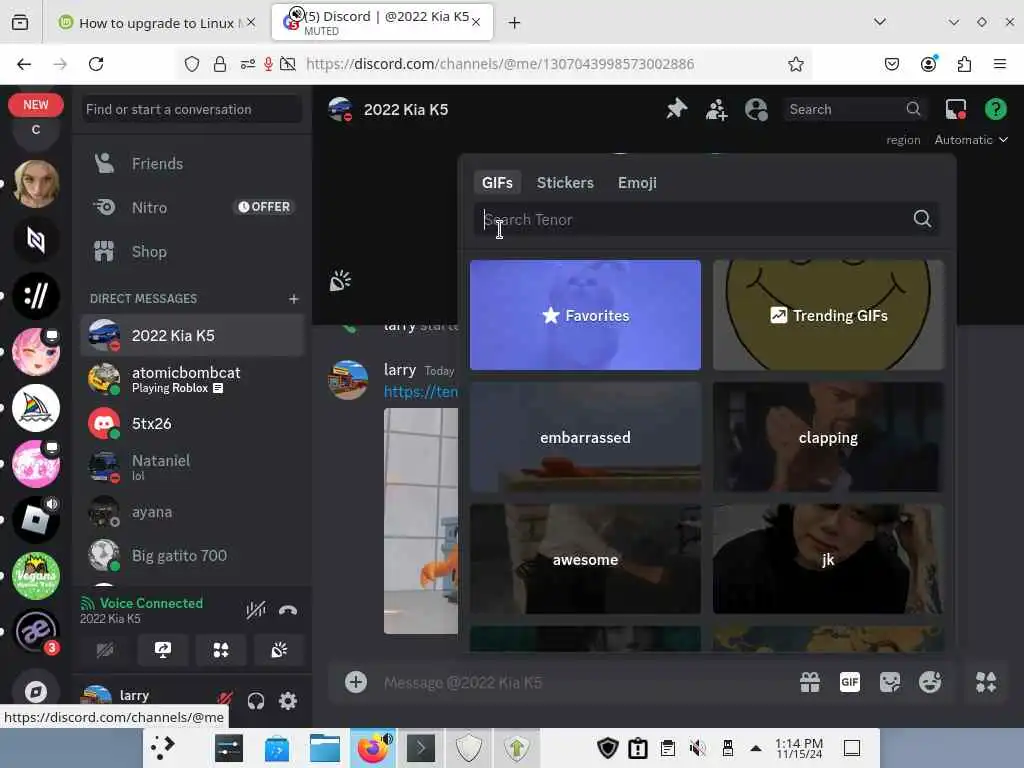
Task: Open the soundboard icon in call area
Action: tap(340, 281)
